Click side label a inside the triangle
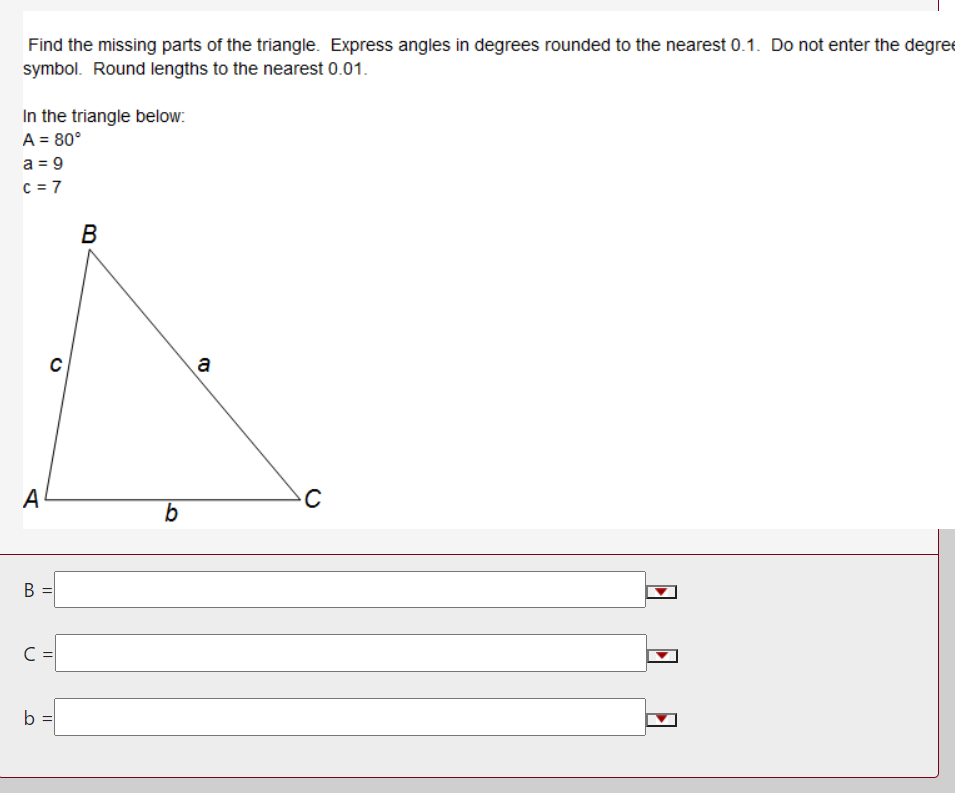Viewport: 955px width, 793px height. pyautogui.click(x=203, y=364)
